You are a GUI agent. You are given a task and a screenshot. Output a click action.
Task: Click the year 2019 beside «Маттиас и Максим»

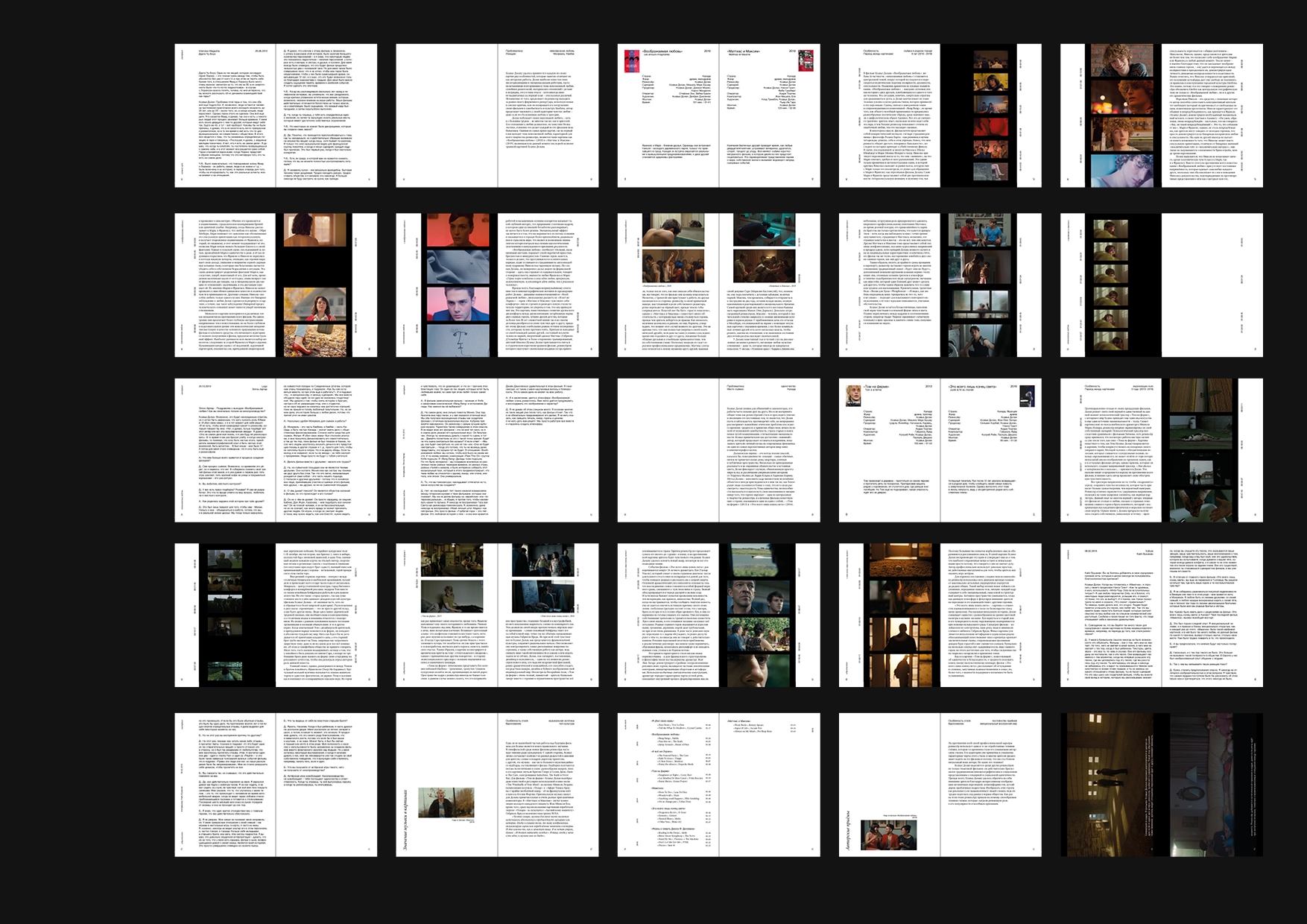793,51
